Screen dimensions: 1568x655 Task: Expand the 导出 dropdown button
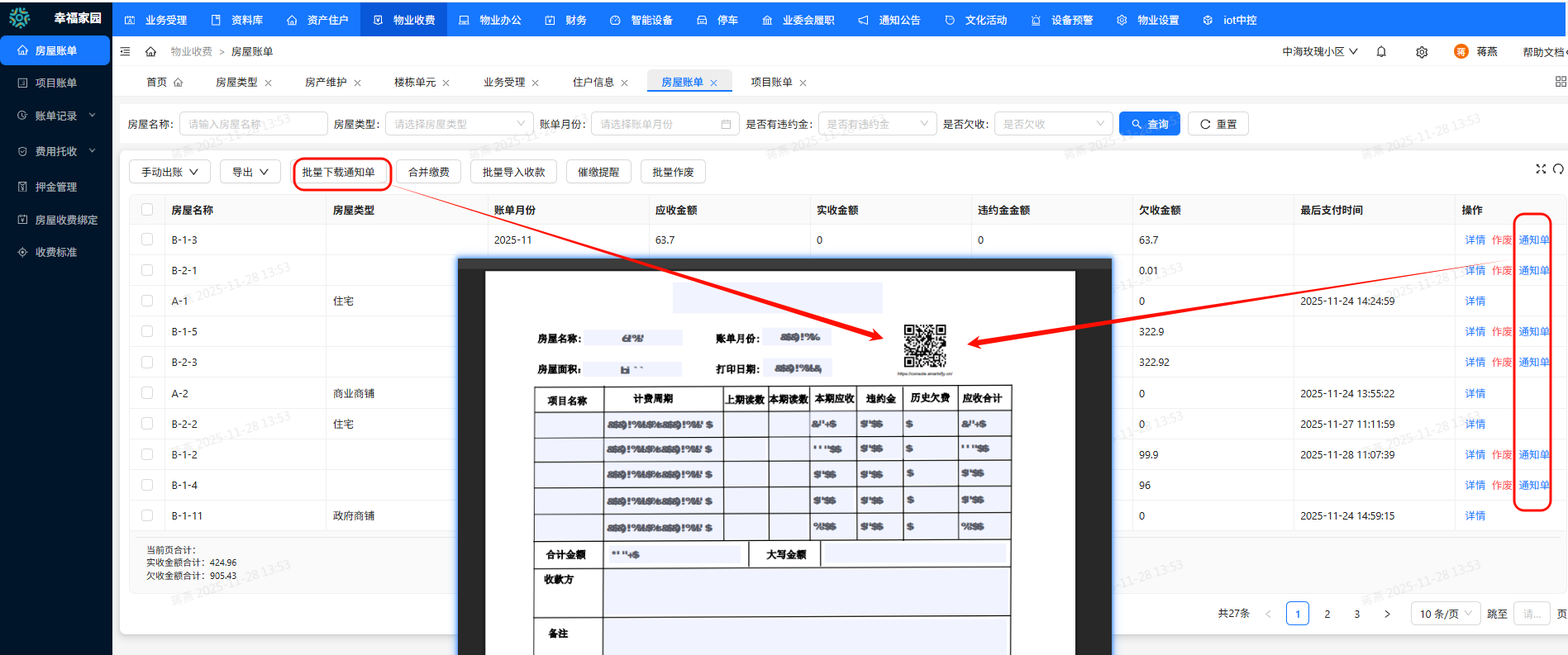250,172
